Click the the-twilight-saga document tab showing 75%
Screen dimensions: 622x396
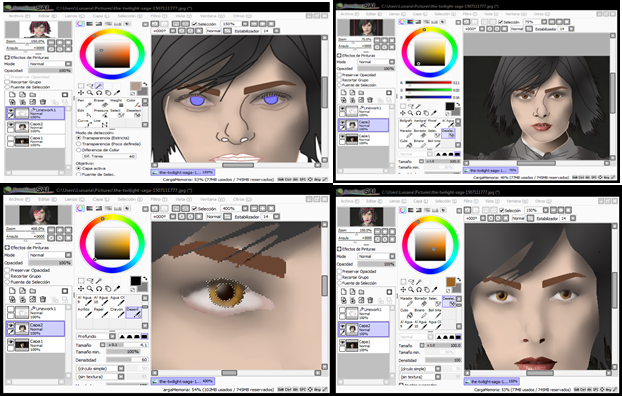[x=491, y=170]
